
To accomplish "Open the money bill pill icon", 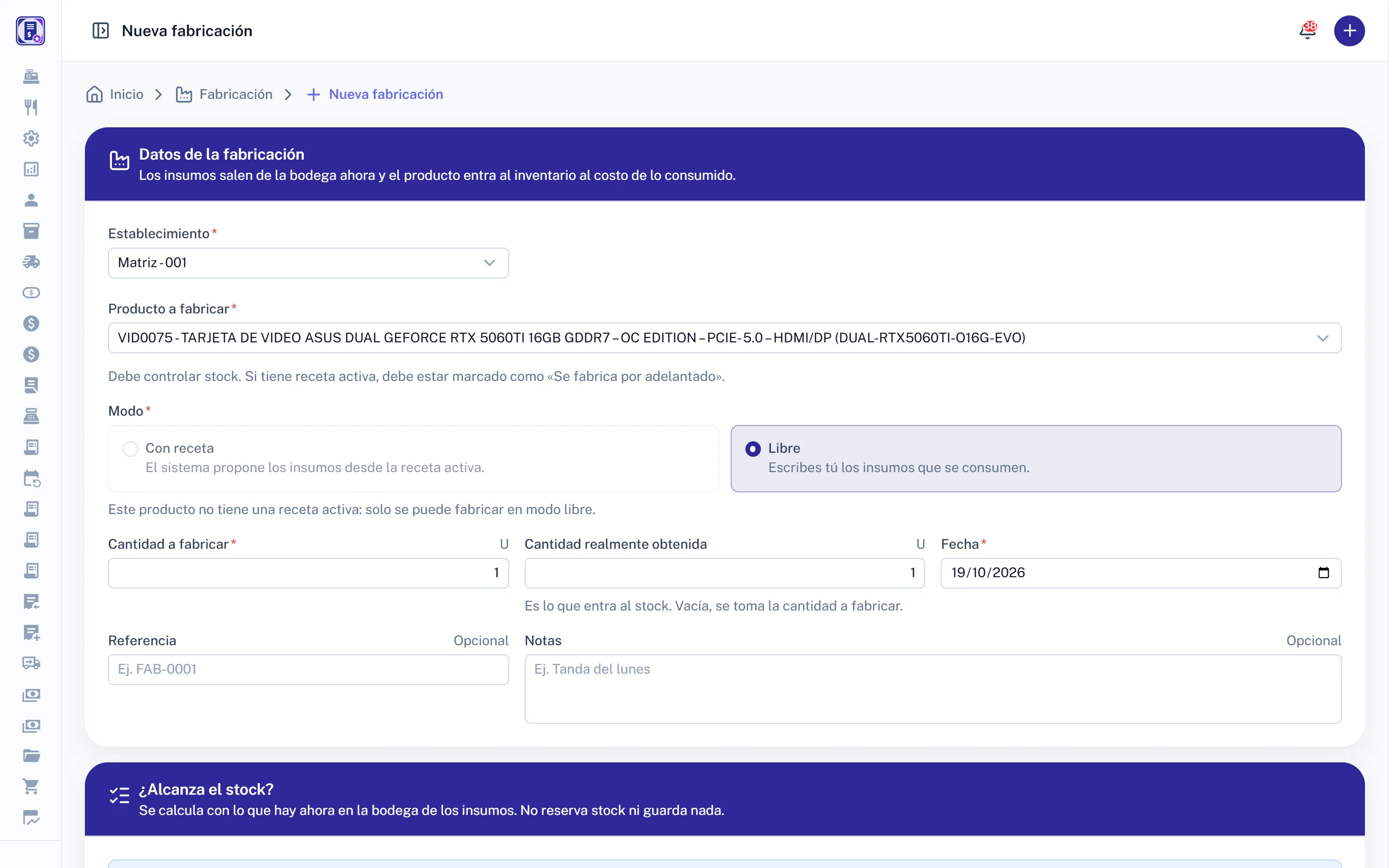I will (x=31, y=293).
